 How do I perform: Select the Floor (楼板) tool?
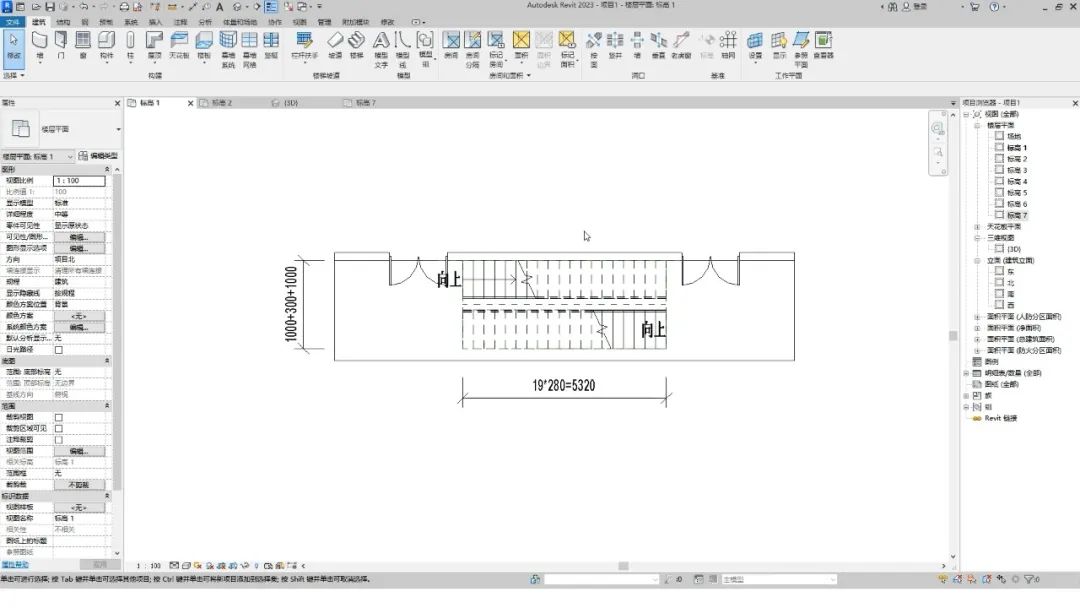click(204, 45)
